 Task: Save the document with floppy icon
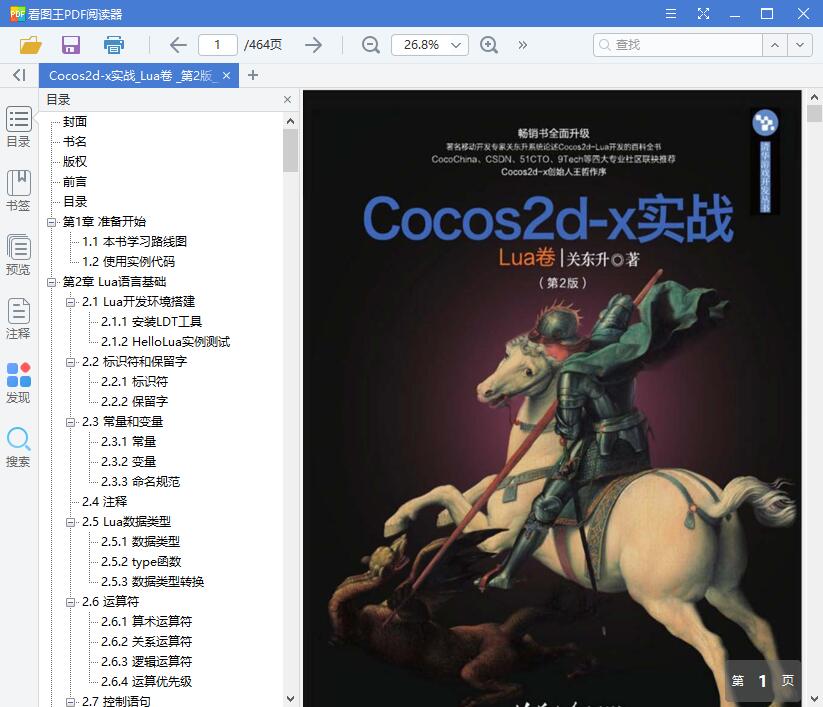click(x=71, y=45)
